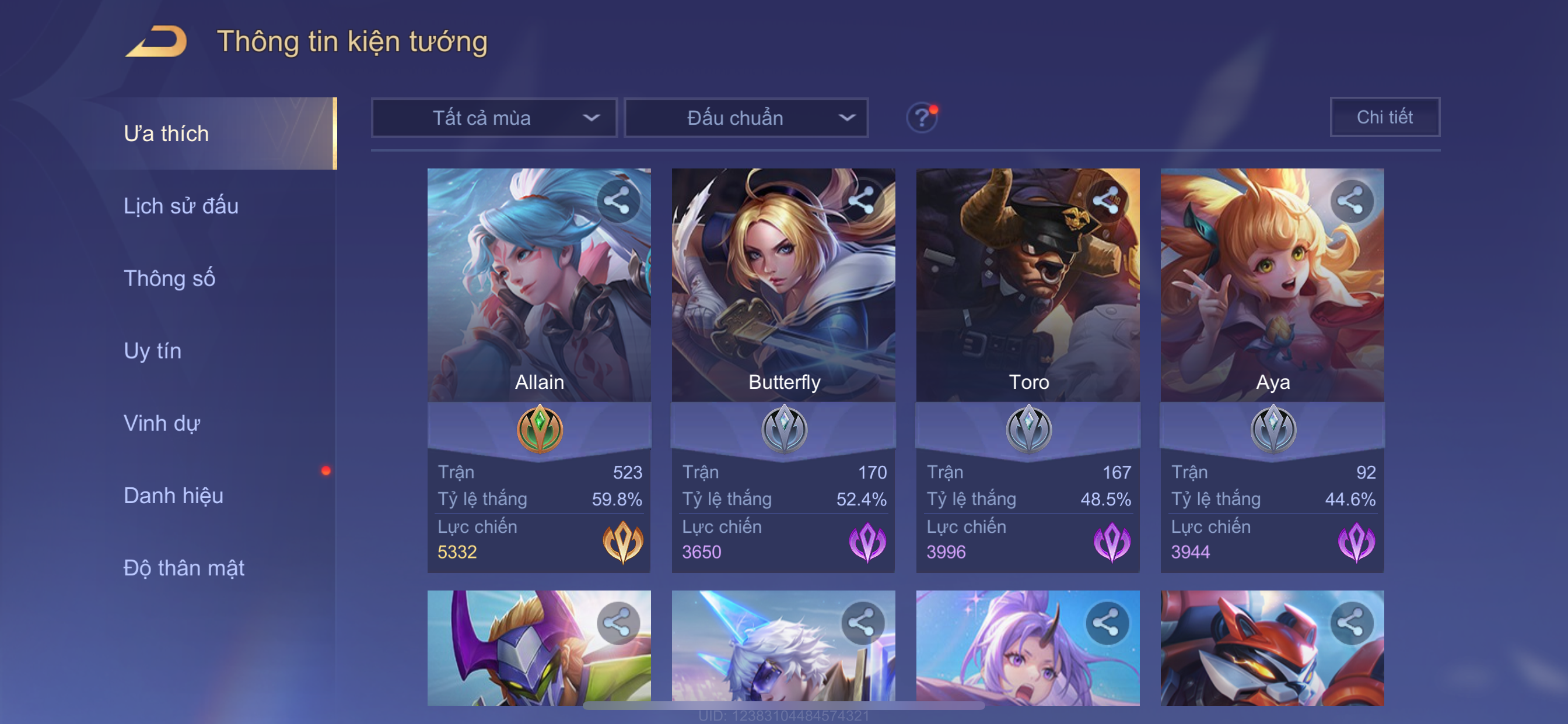Open the Đấu chuẩn match type dropdown
The image size is (1568, 724).
(x=746, y=117)
